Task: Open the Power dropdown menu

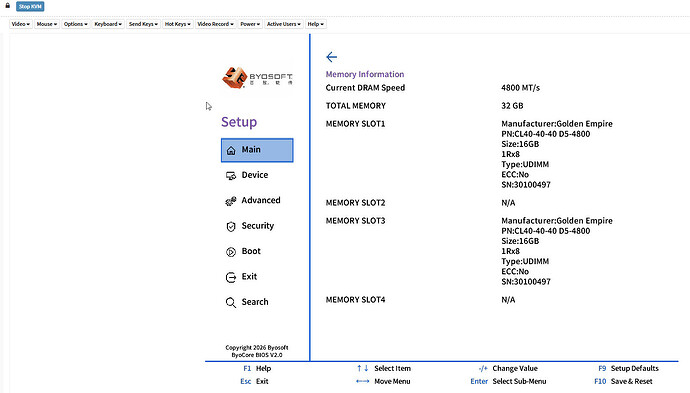Action: 250,24
